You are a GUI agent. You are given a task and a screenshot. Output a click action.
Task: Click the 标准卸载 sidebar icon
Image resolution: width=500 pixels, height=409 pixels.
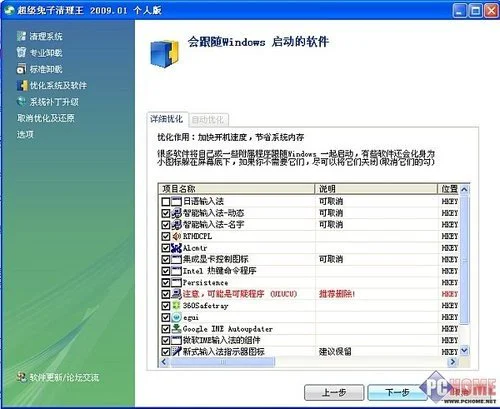coord(21,69)
